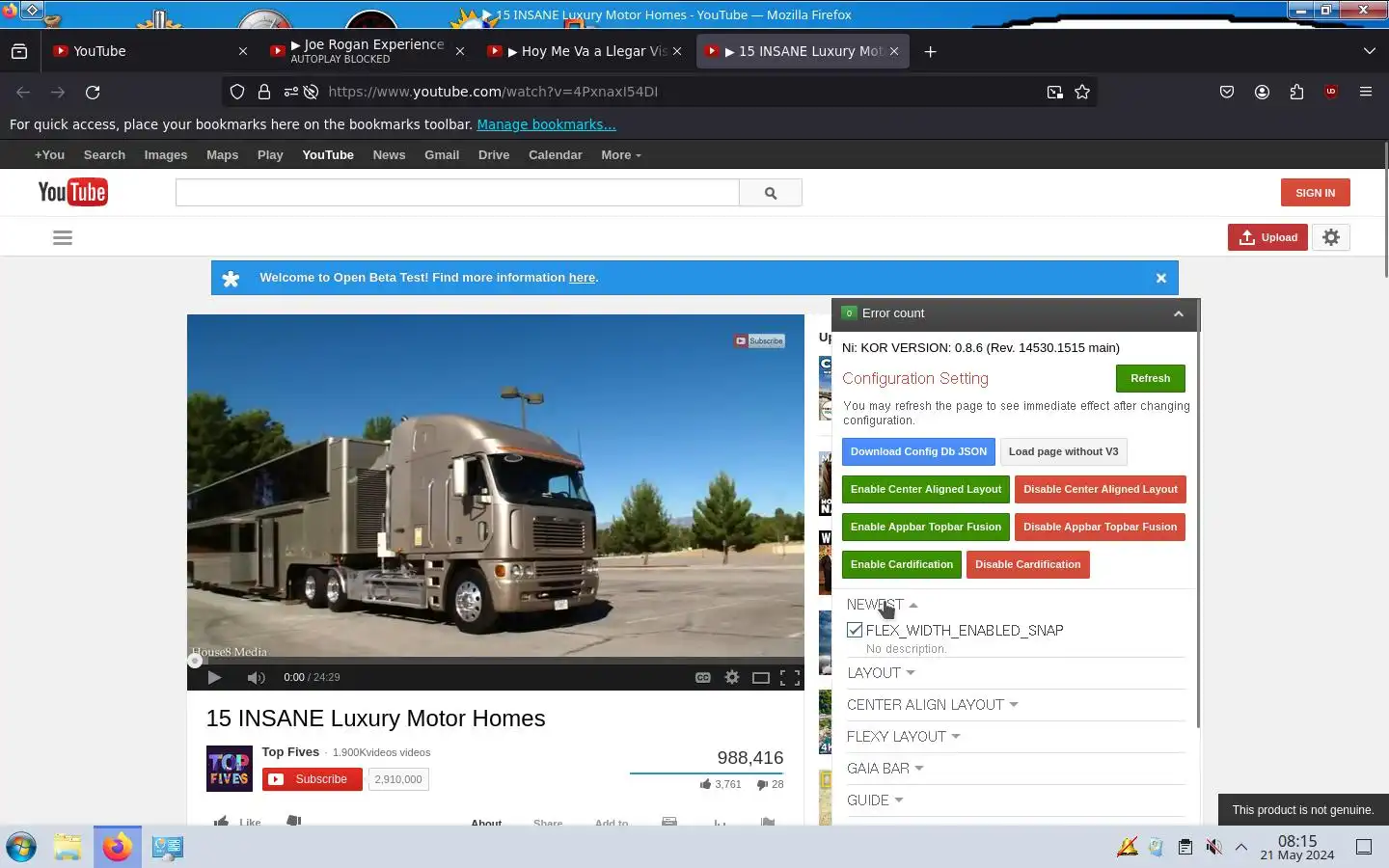Open the uBlock Origin extension icon
The image size is (1389, 868).
click(x=1331, y=92)
